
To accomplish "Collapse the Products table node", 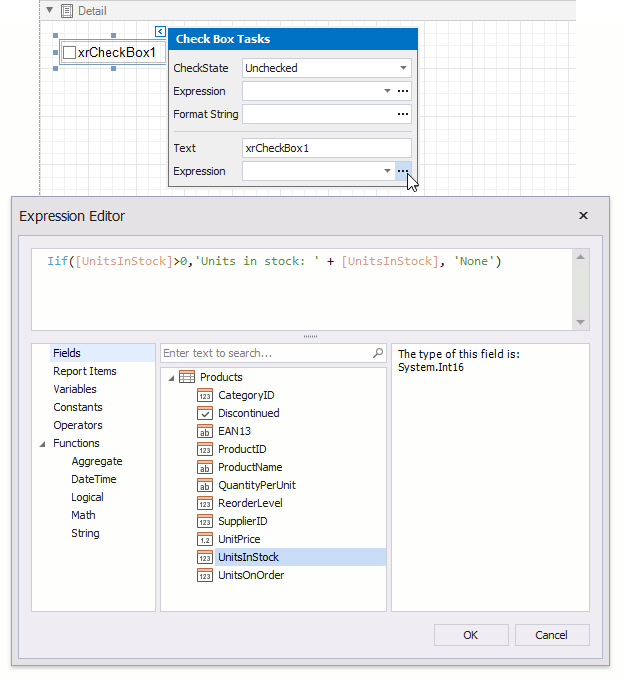I will coord(172,378).
